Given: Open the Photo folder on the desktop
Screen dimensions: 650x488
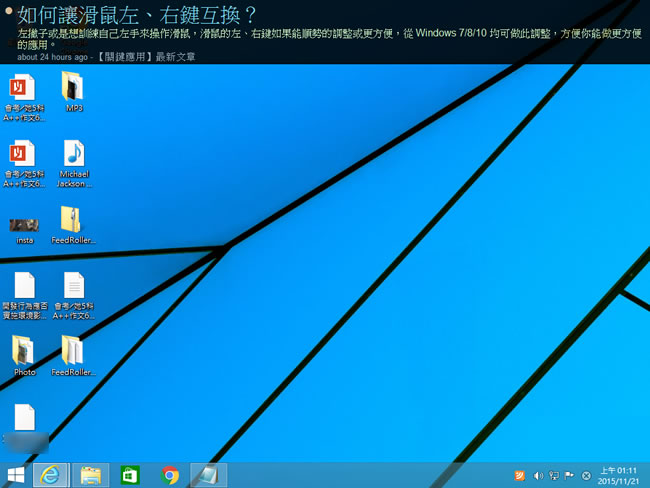Looking at the screenshot, I should (x=24, y=350).
